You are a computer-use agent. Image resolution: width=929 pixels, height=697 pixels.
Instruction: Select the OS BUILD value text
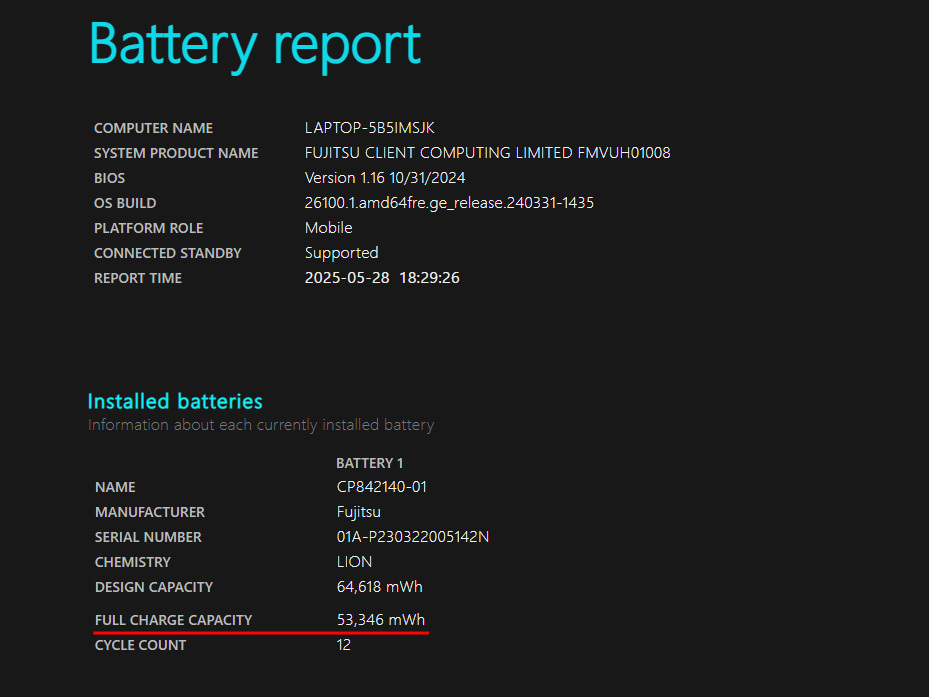pyautogui.click(x=449, y=203)
